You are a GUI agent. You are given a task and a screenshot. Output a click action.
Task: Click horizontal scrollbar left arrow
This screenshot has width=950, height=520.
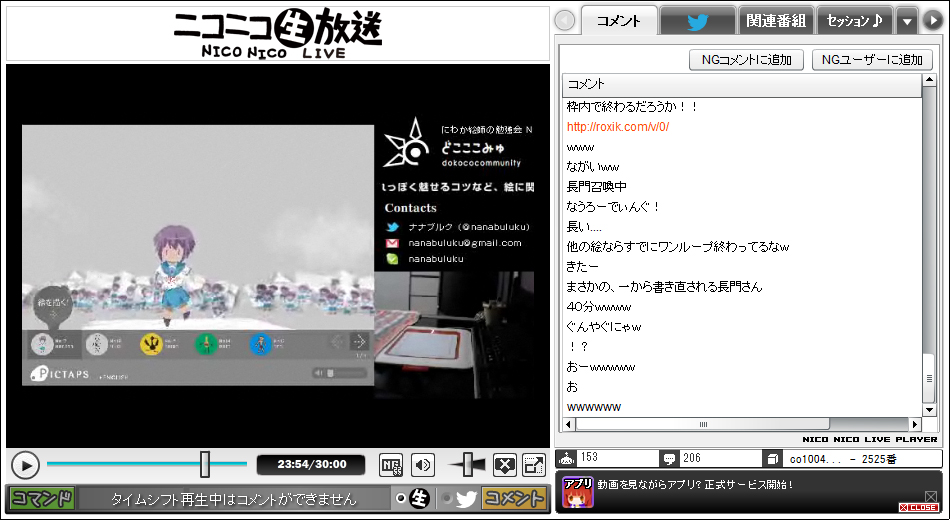pos(569,424)
